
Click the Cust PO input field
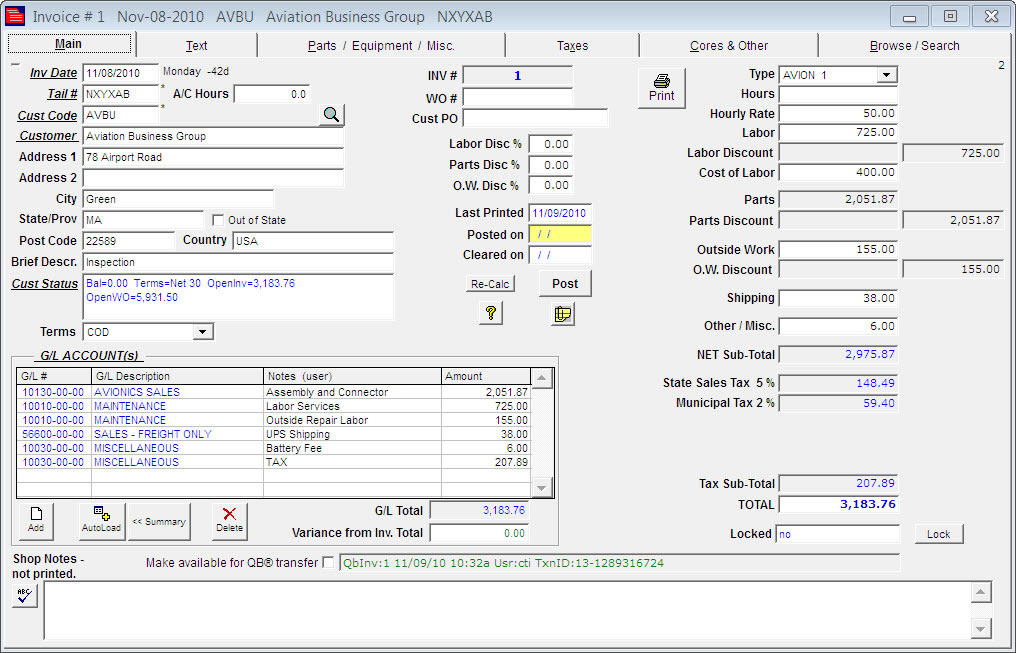coord(535,118)
